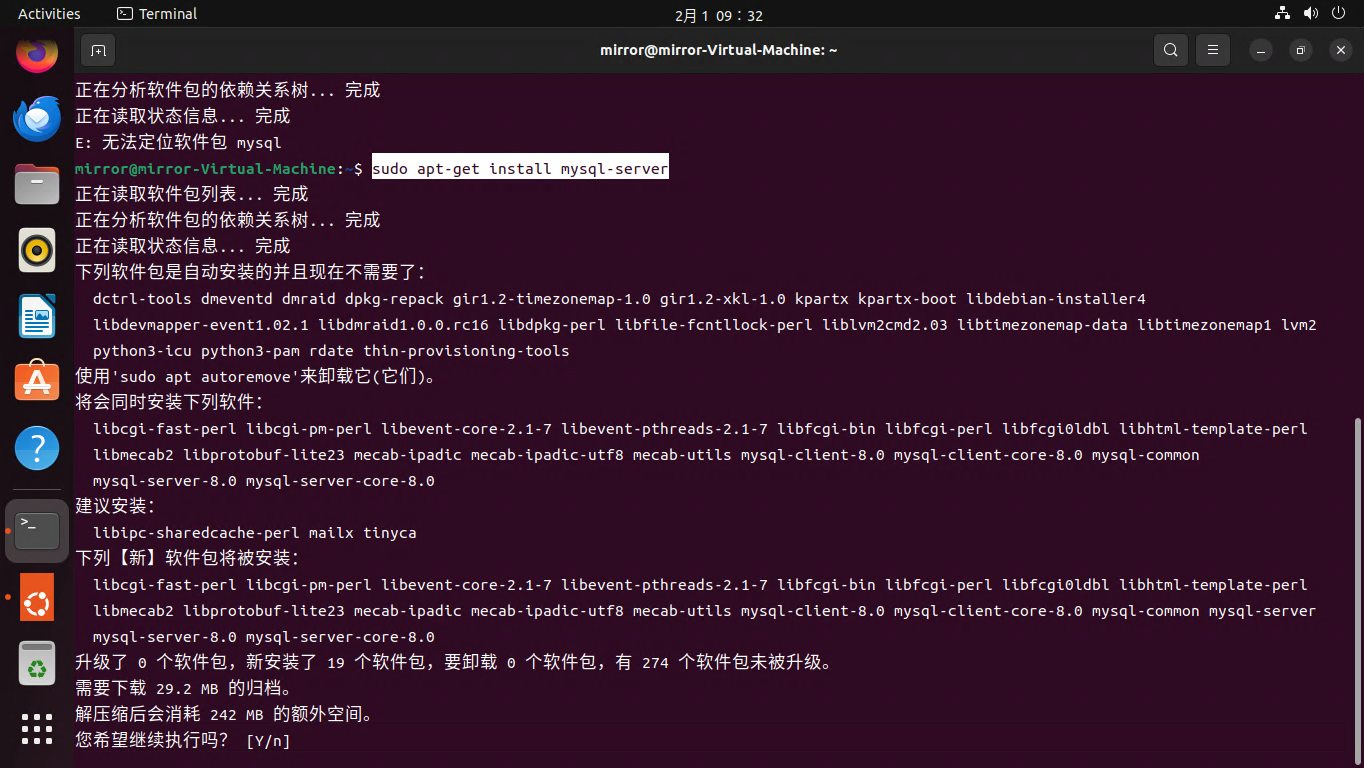The height and width of the screenshot is (768, 1364).
Task: Click the terminal vertical scrollbar
Action: point(1357,590)
